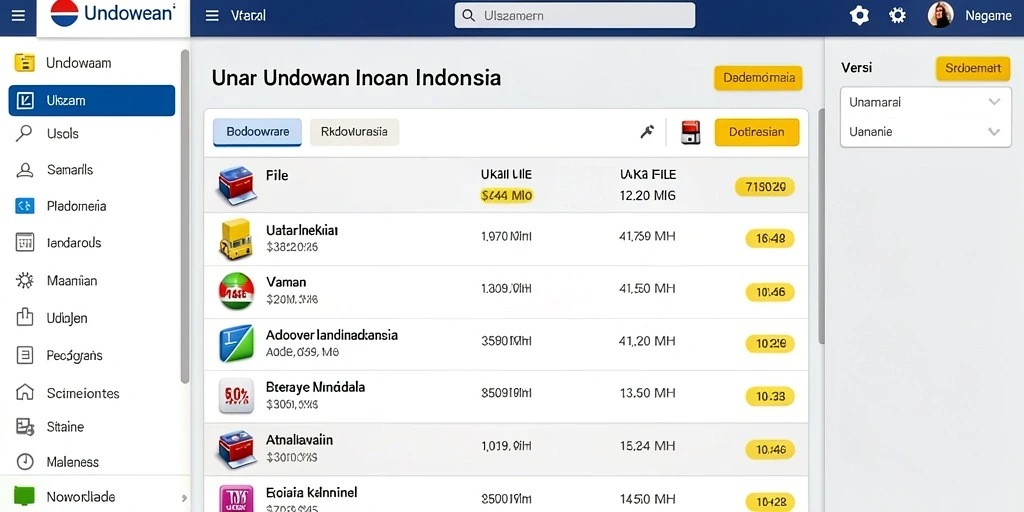The image size is (1024, 512).
Task: Click the 16:48 yellow badge
Action: tap(770, 239)
